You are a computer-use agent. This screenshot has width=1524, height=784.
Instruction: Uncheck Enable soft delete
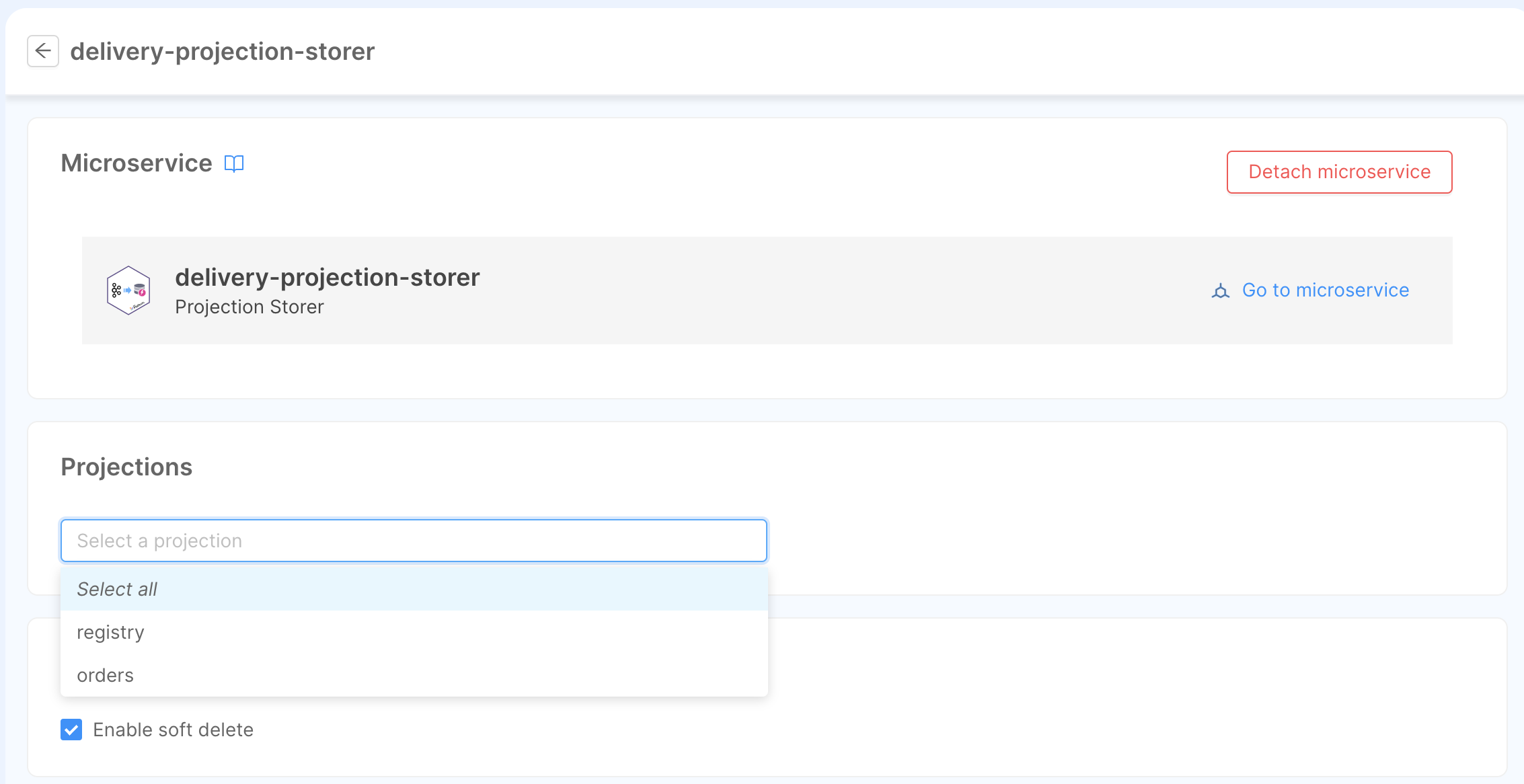pyautogui.click(x=71, y=730)
